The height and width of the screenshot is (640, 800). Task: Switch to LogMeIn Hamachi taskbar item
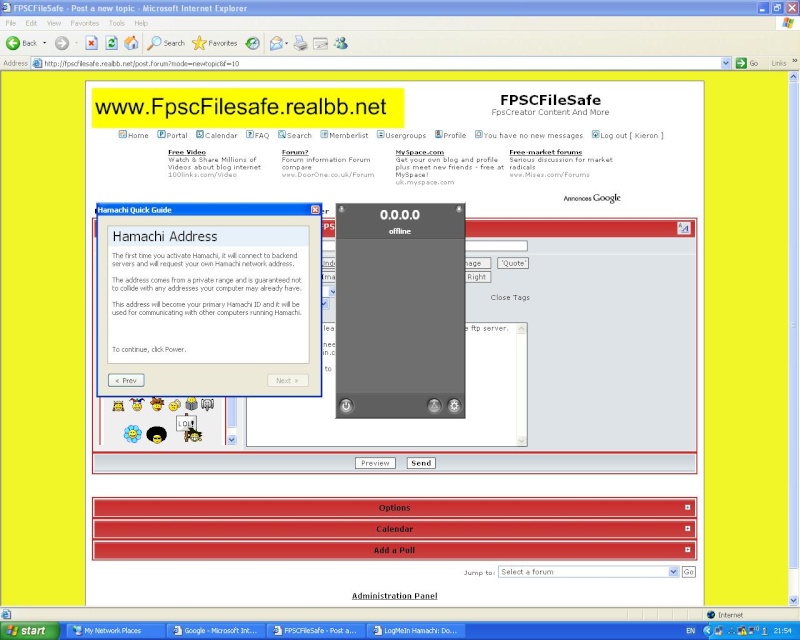[416, 630]
